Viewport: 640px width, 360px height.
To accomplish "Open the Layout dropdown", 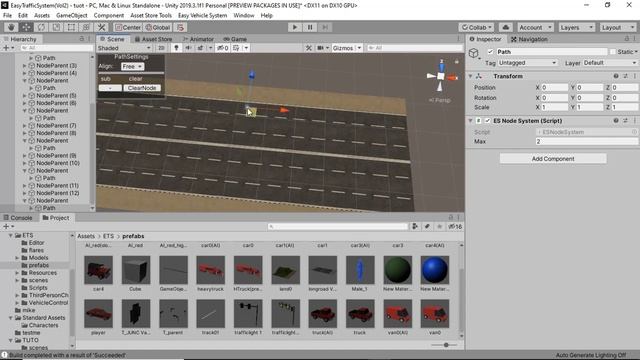I will 618,27.
